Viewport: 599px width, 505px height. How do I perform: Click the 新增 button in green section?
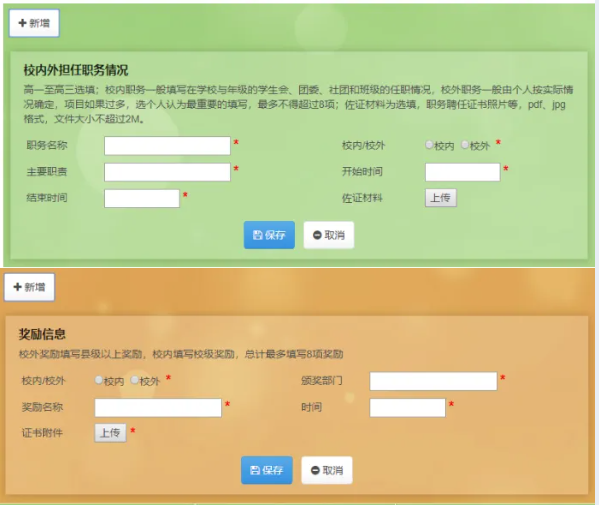(34, 23)
